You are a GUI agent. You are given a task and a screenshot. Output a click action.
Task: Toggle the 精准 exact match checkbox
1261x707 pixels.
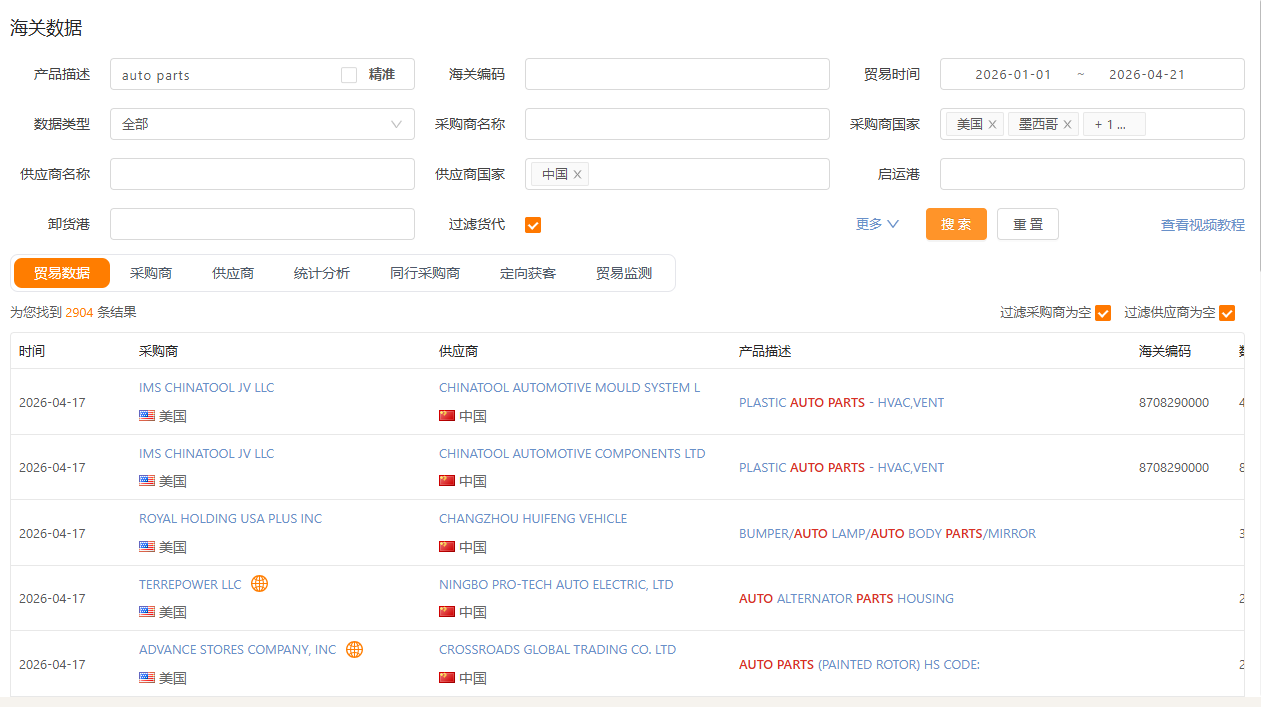tap(349, 75)
